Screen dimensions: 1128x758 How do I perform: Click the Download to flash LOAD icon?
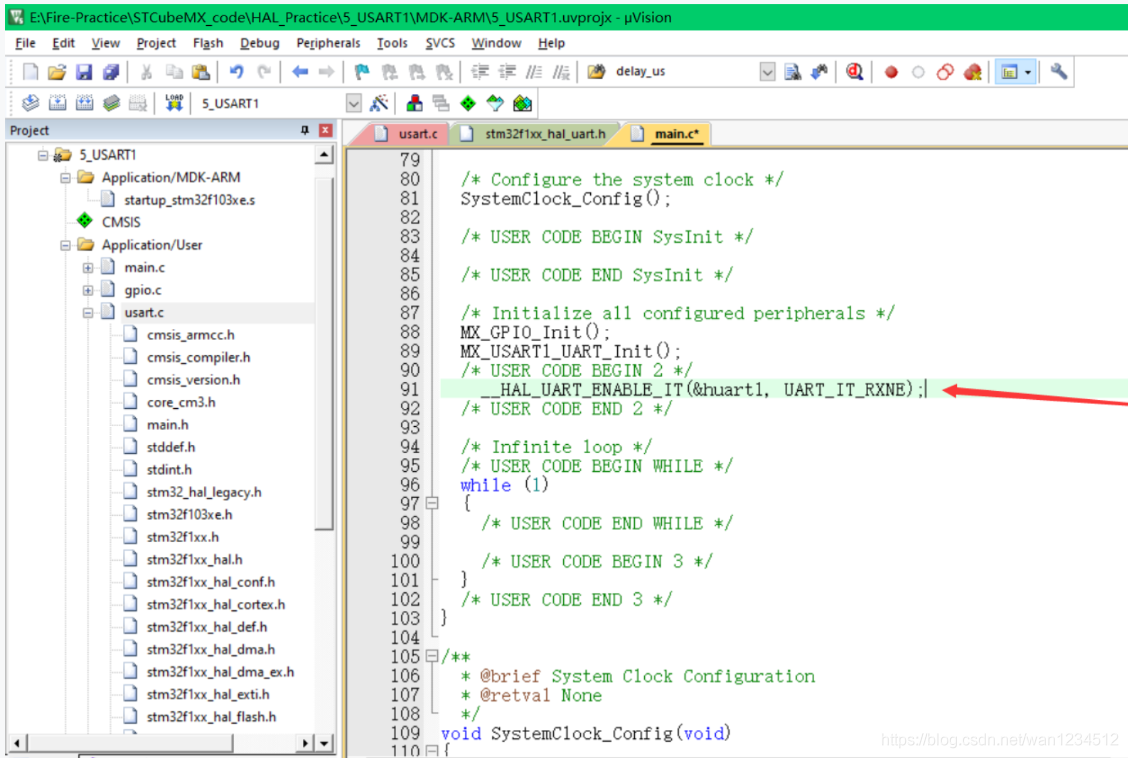click(174, 103)
